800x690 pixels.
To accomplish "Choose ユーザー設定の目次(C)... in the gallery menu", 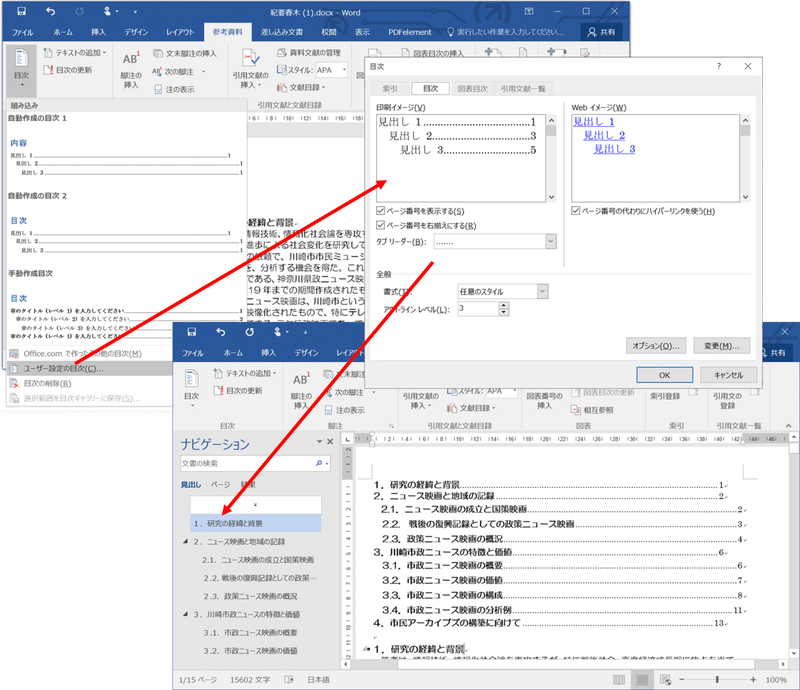I will [x=89, y=368].
